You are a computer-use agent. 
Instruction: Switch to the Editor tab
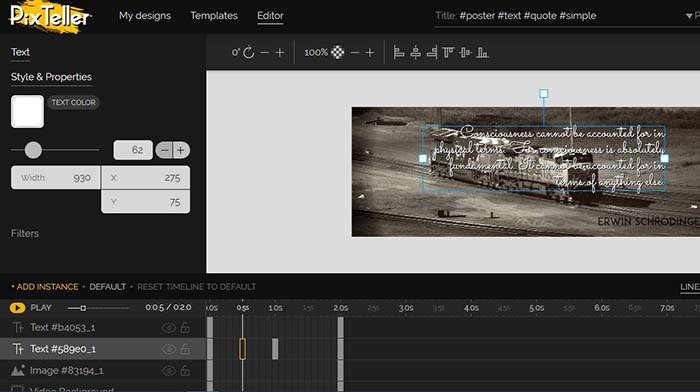point(270,16)
